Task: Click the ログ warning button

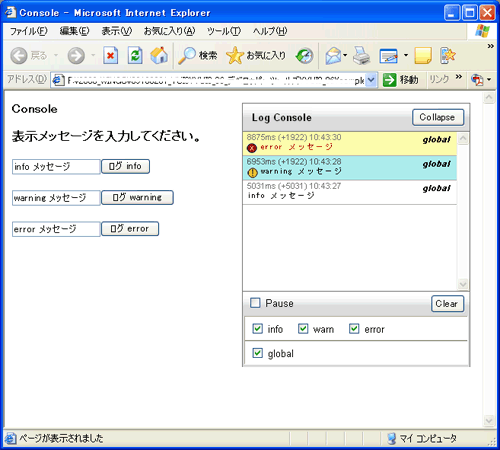Action: point(137,198)
